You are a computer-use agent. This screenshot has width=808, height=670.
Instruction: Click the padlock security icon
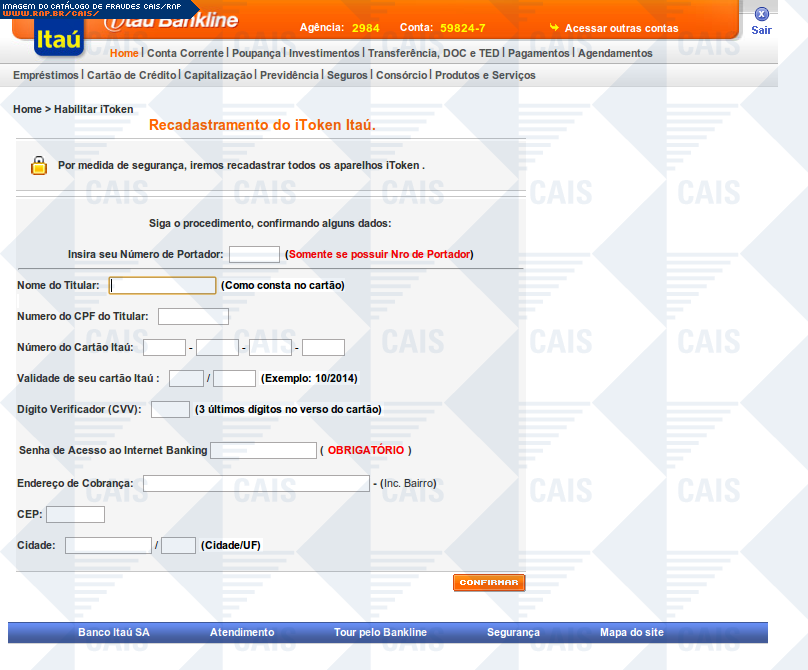click(38, 165)
